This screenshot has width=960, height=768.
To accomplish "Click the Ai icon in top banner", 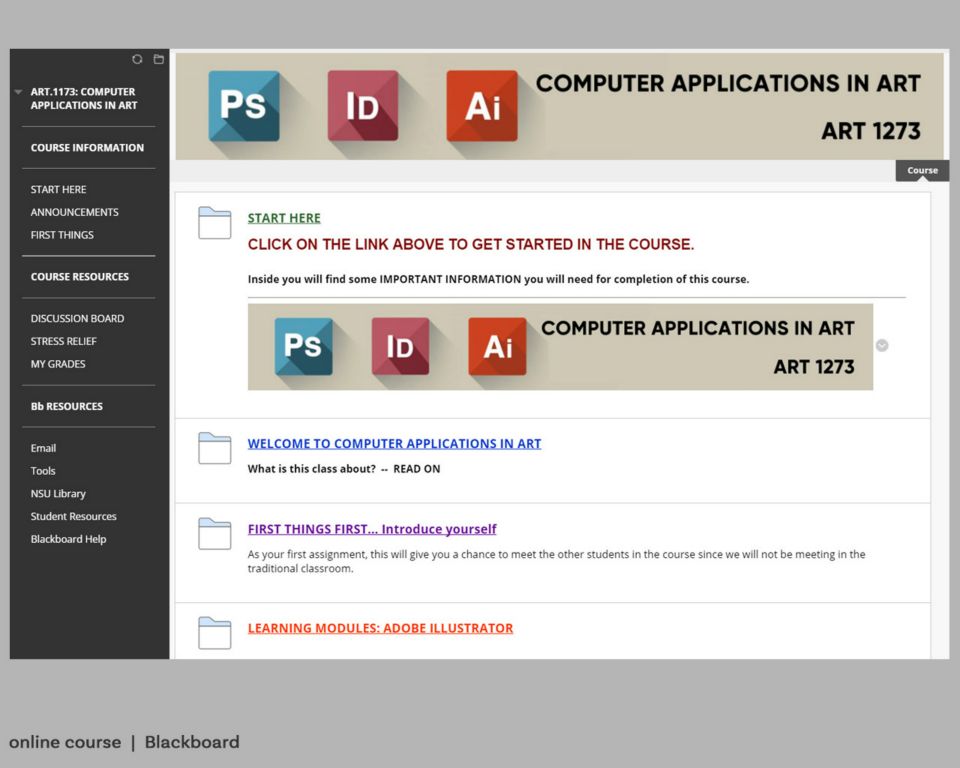I will pyautogui.click(x=482, y=106).
